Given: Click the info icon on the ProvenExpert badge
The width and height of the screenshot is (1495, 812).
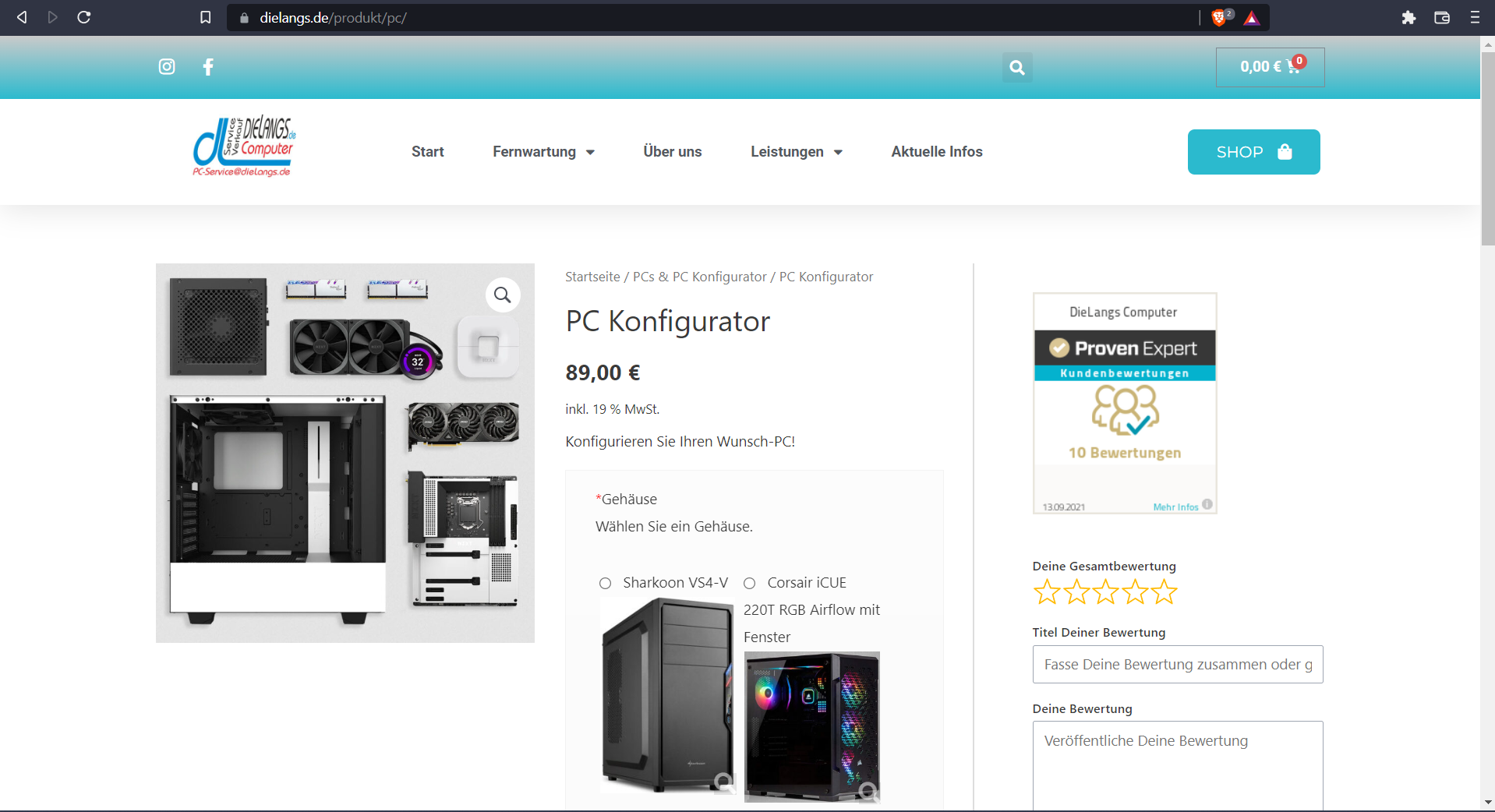Looking at the screenshot, I should (1207, 505).
